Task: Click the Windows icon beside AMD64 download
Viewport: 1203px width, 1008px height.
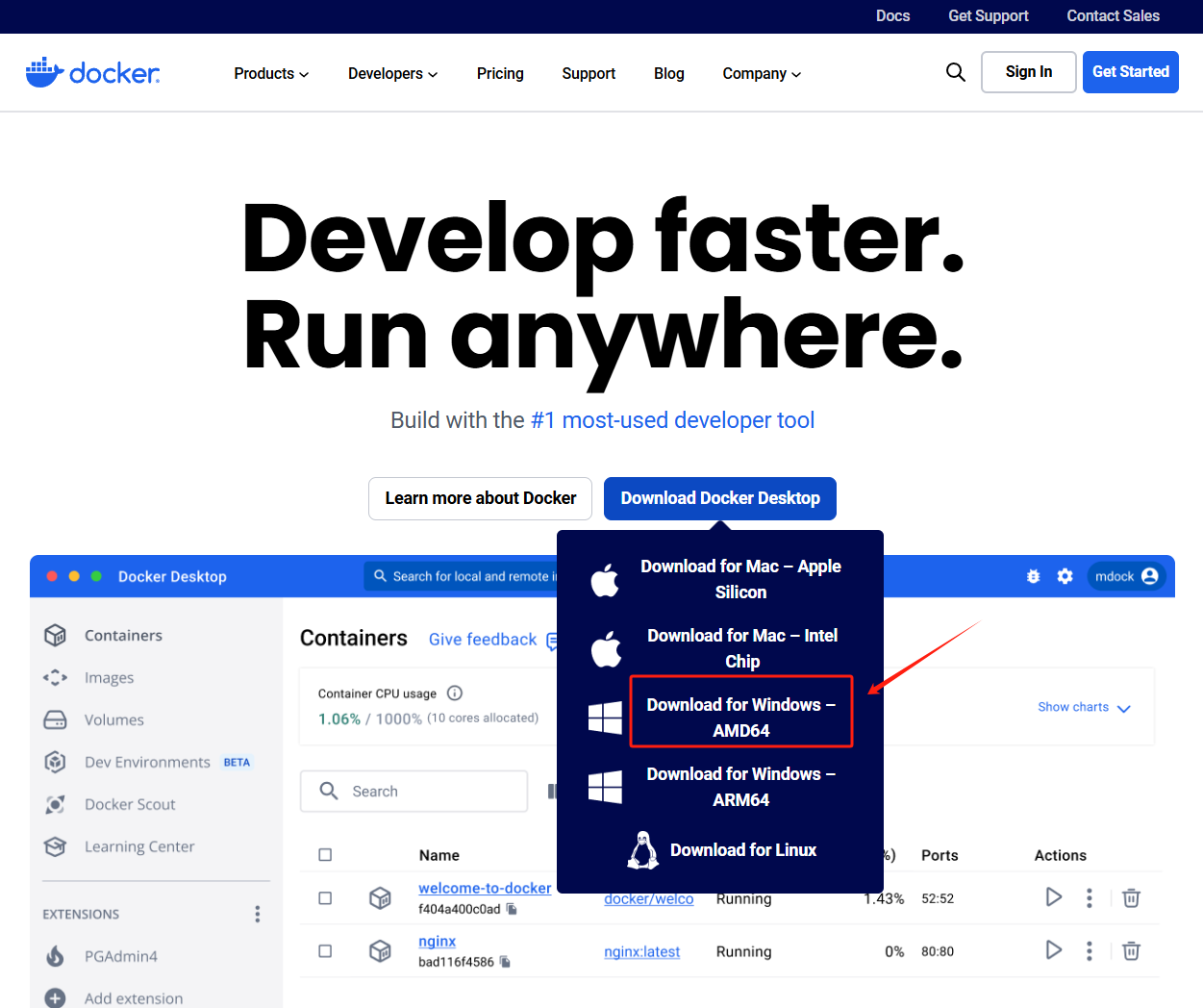Action: pyautogui.click(x=605, y=718)
